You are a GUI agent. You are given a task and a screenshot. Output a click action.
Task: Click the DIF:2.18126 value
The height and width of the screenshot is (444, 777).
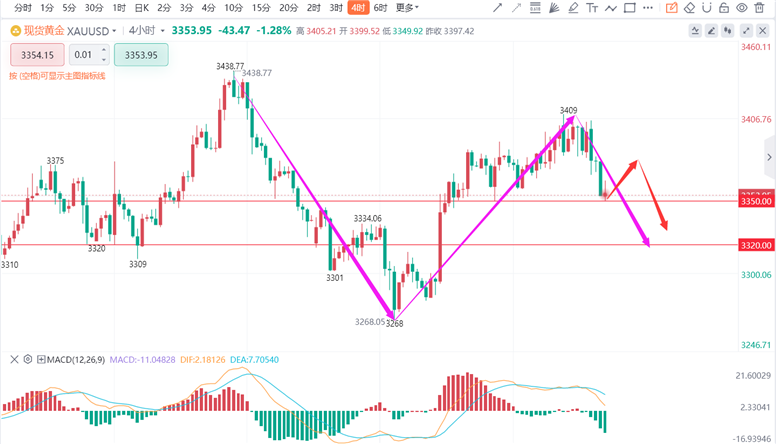click(x=203, y=360)
